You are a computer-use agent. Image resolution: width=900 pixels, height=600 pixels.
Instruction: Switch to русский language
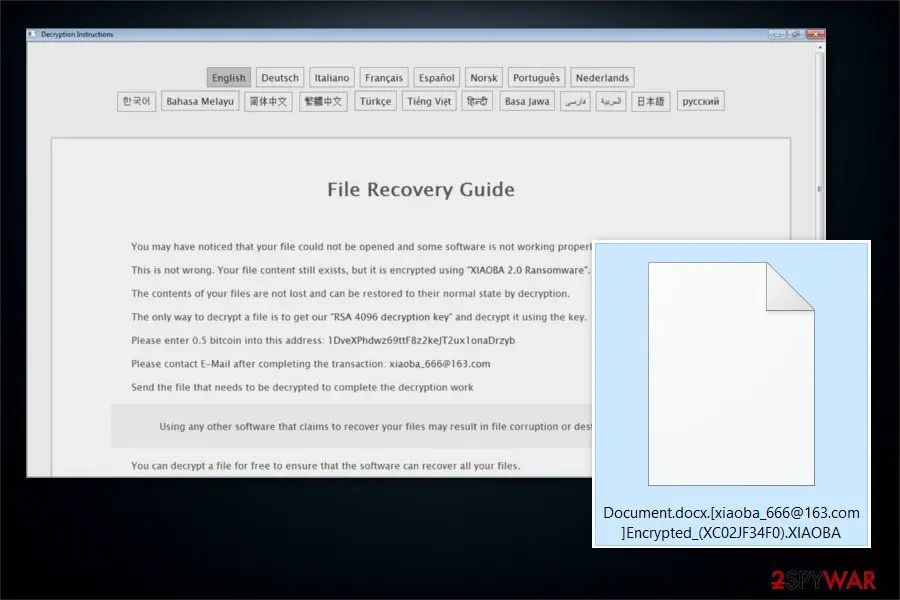[700, 102]
